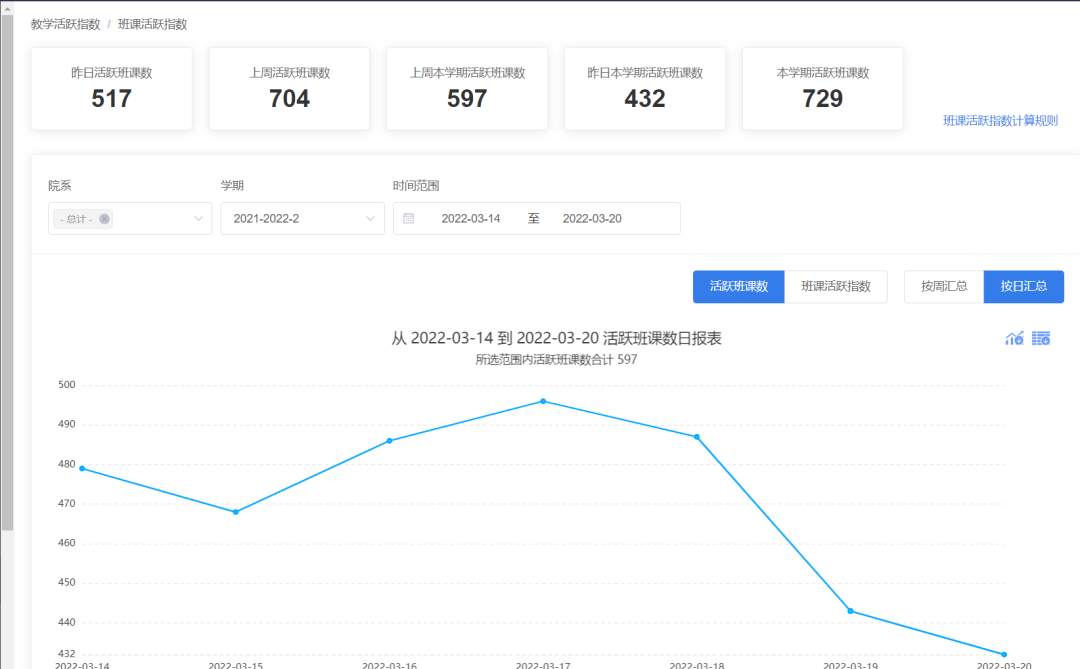Viewport: 1080px width, 669px height.
Task: Click end date 2022-03-20 field
Action: coord(592,218)
